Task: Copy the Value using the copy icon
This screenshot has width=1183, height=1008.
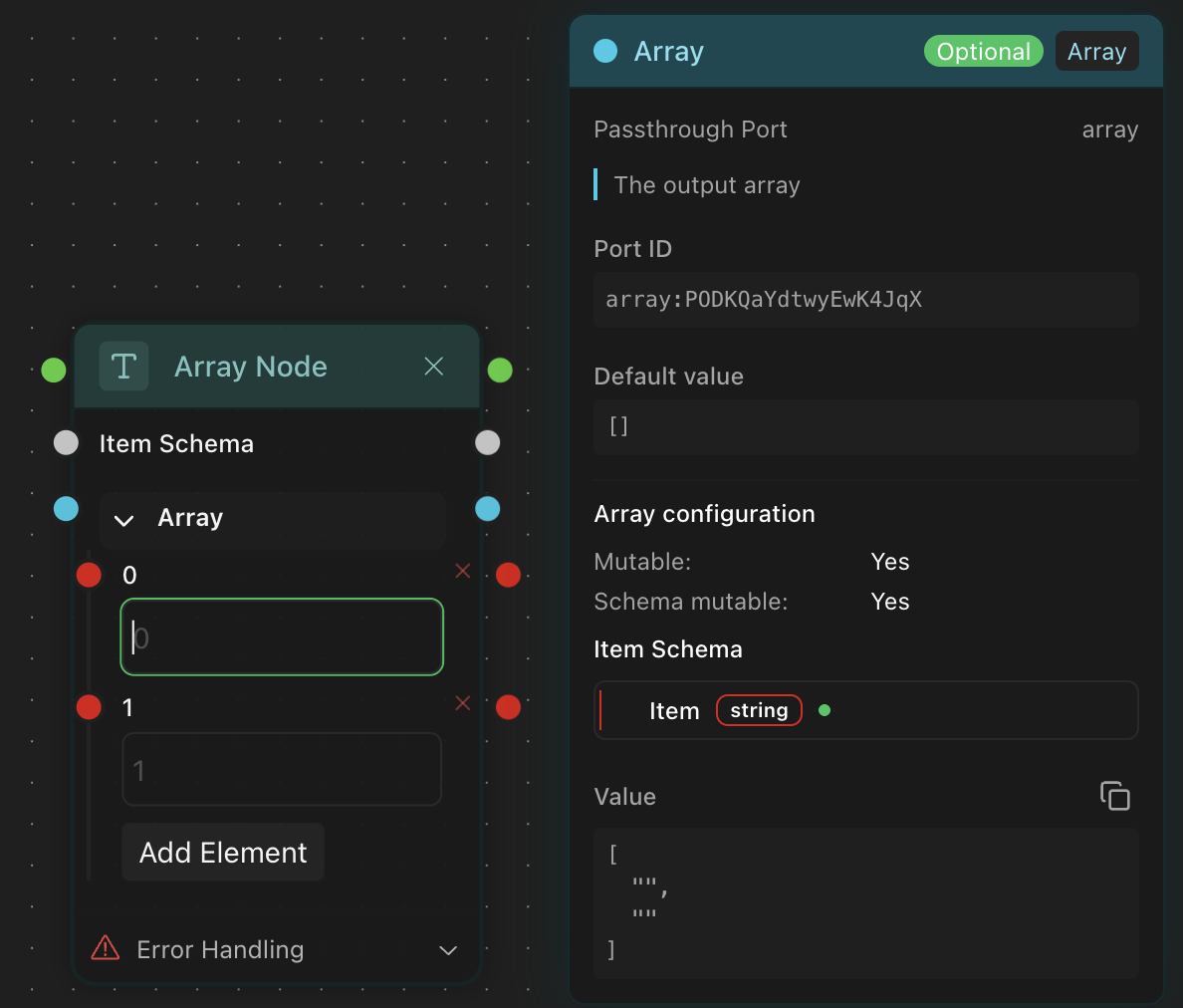Action: tap(1114, 796)
